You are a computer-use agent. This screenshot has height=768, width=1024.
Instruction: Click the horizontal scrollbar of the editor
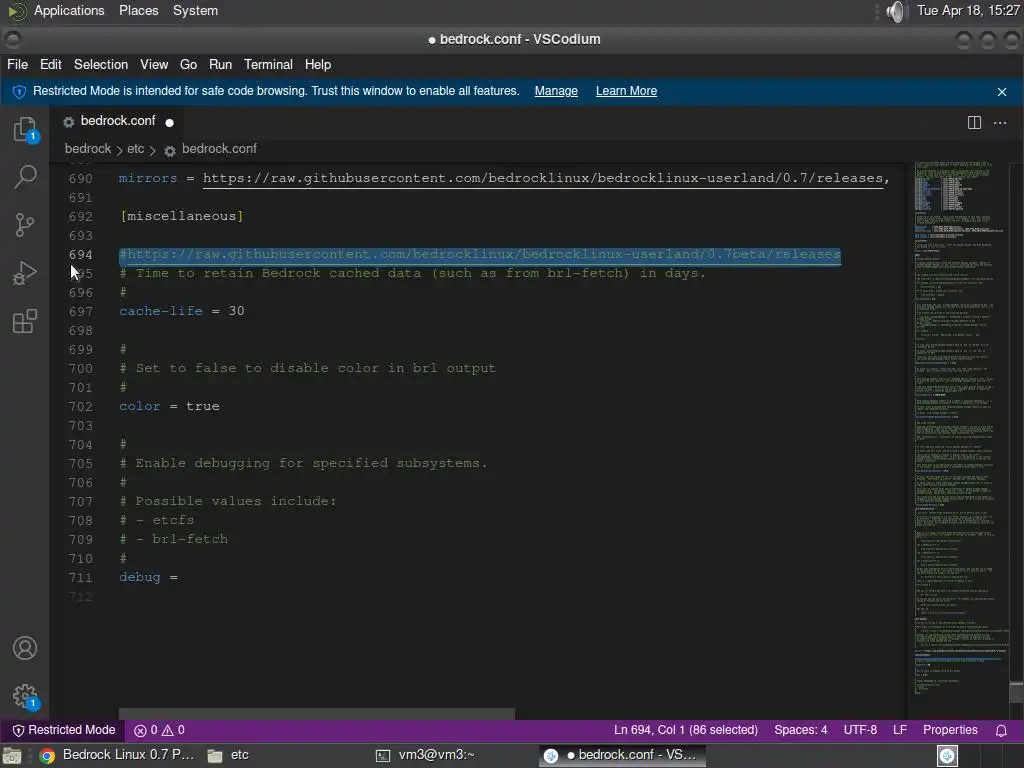317,714
